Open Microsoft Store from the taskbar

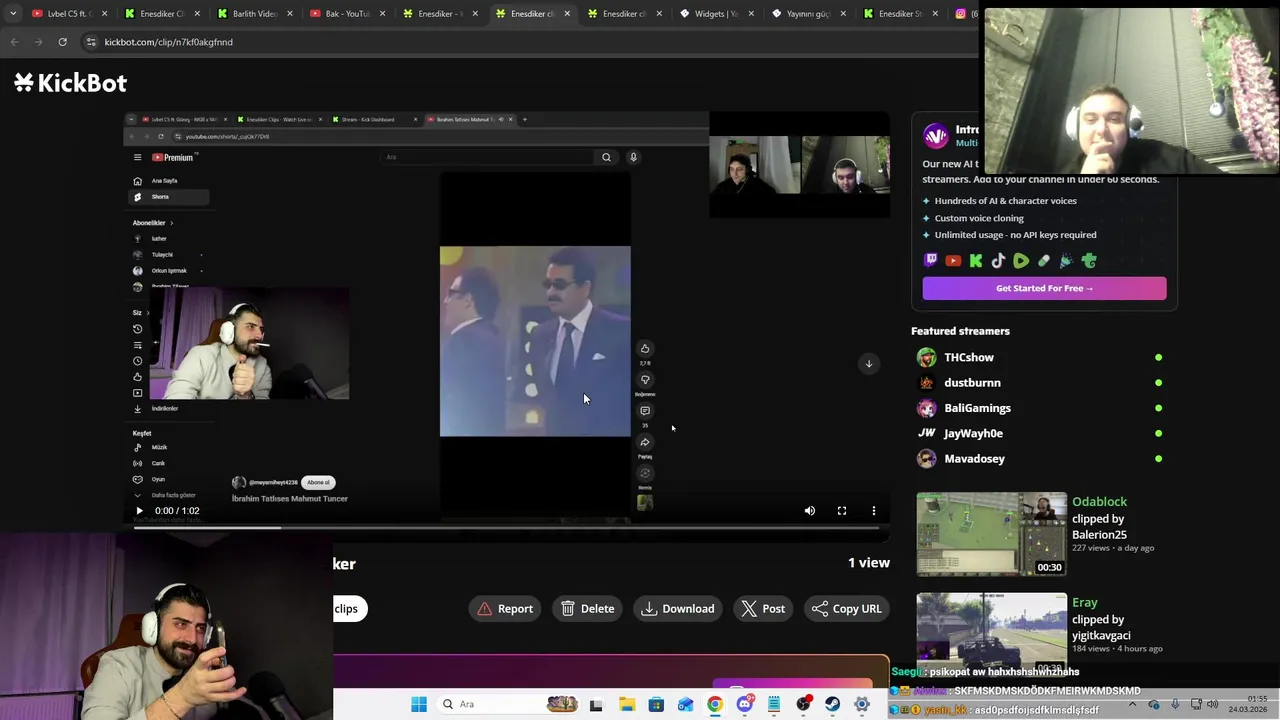click(x=656, y=704)
